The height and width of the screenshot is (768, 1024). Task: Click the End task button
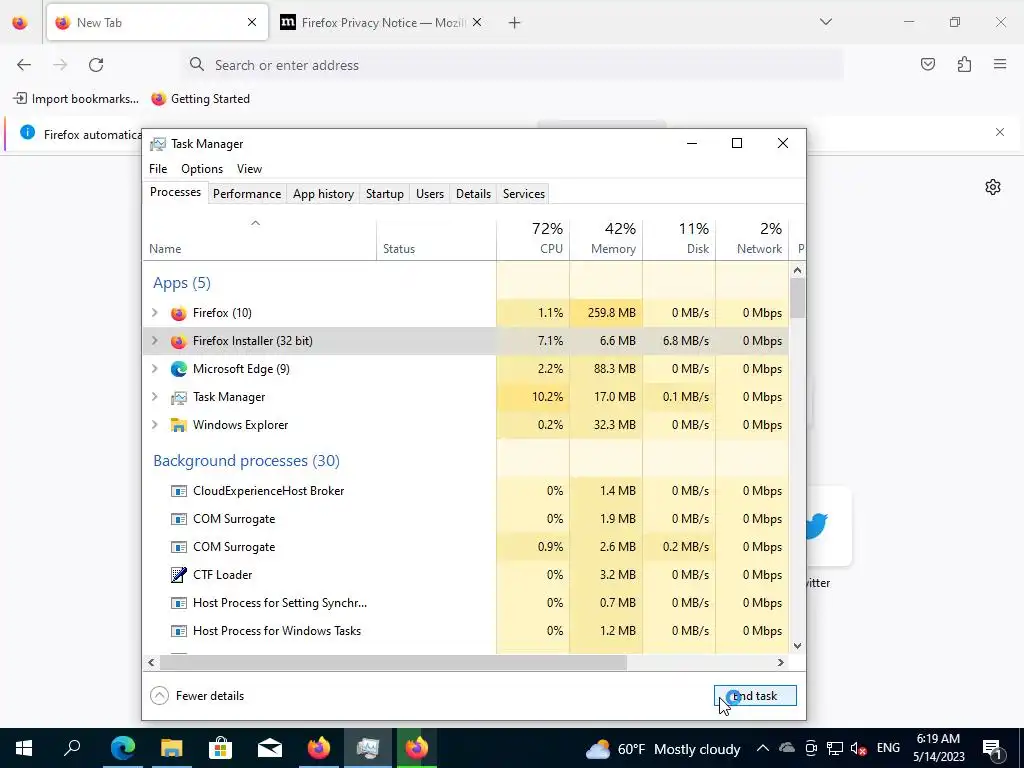(x=755, y=696)
